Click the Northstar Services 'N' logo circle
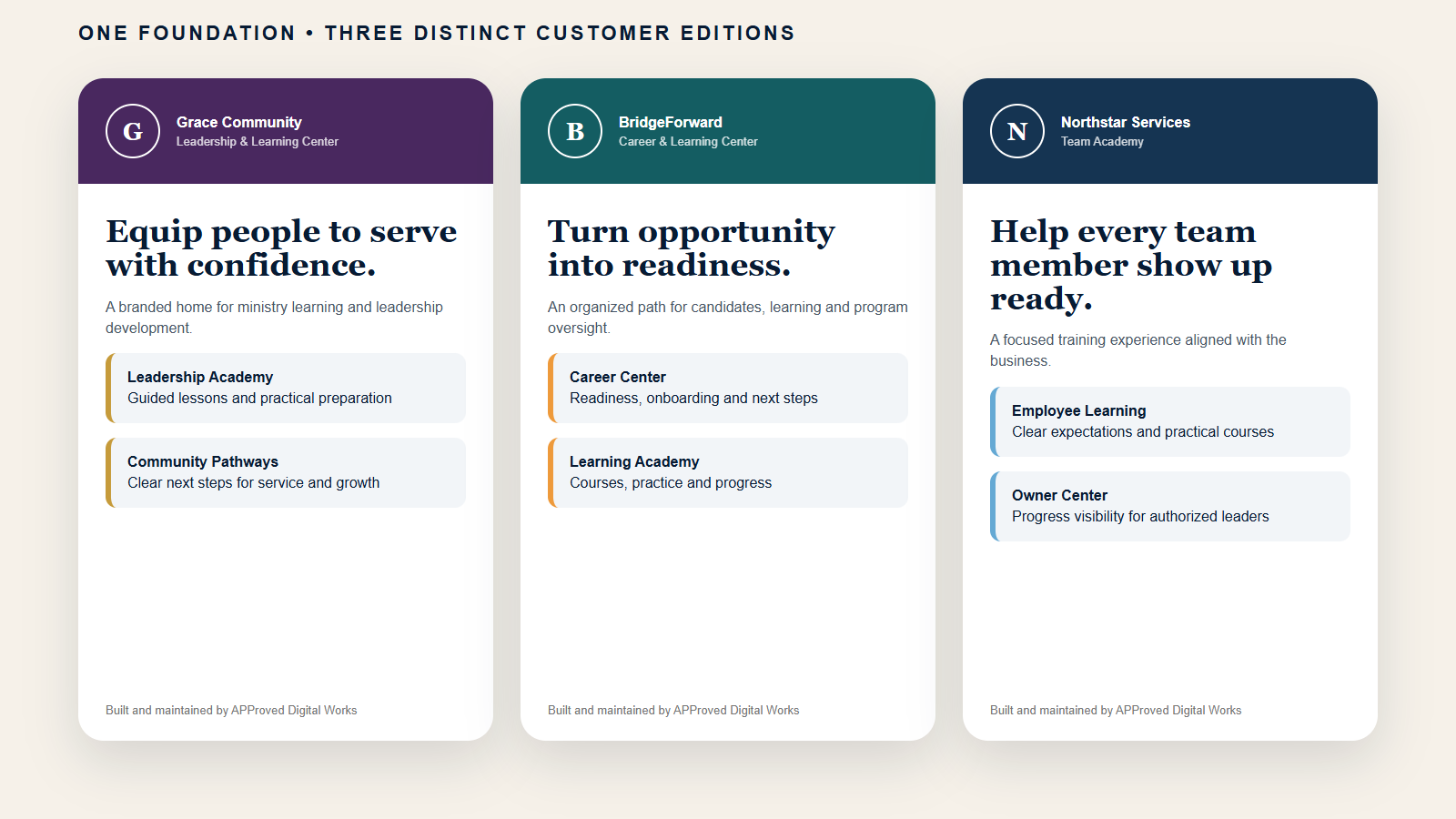1456x819 pixels. click(x=1017, y=131)
